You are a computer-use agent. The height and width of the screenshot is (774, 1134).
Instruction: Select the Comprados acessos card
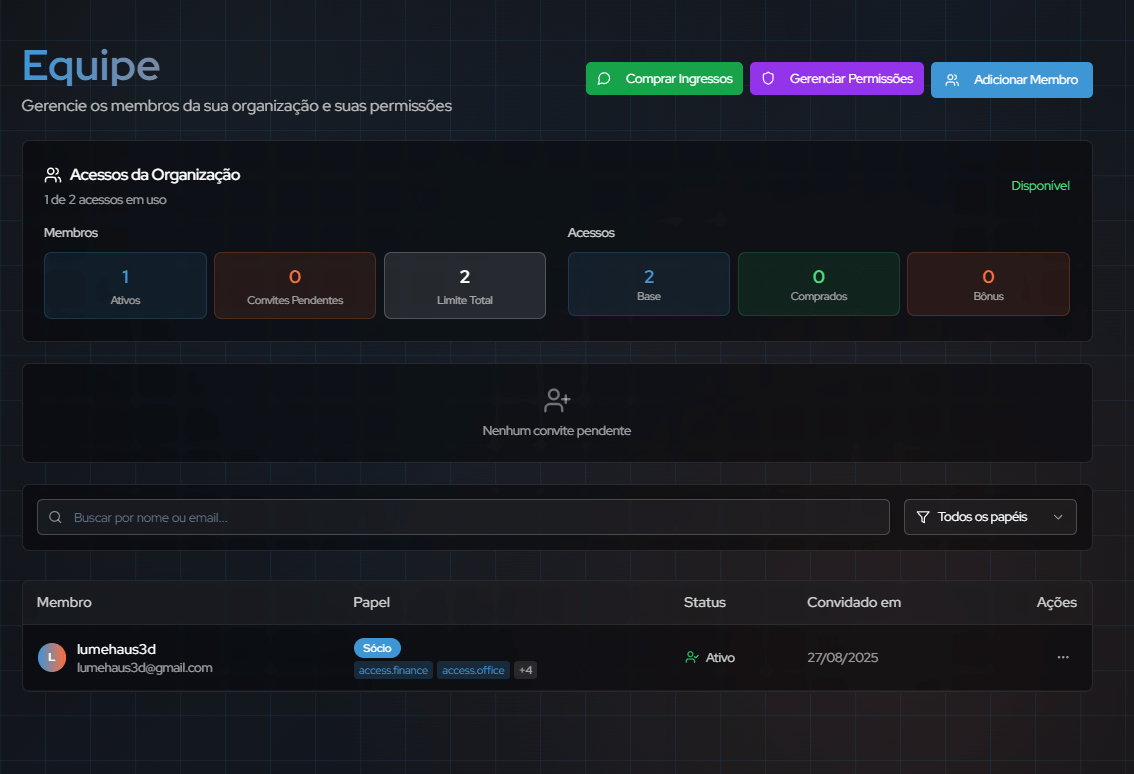819,284
